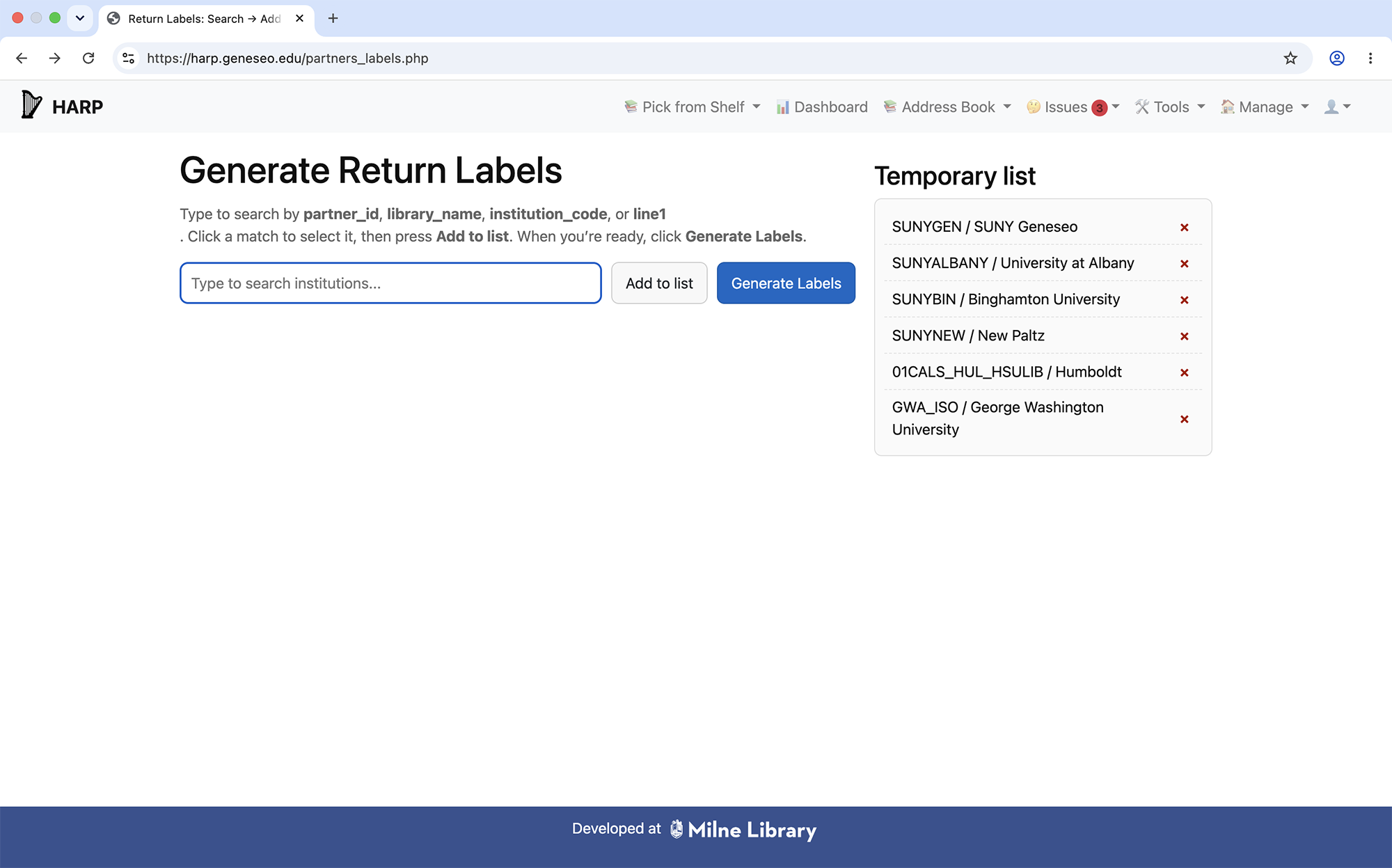Open the Issues dropdown menu
Screen dimensions: 1392x868
pos(1073,107)
